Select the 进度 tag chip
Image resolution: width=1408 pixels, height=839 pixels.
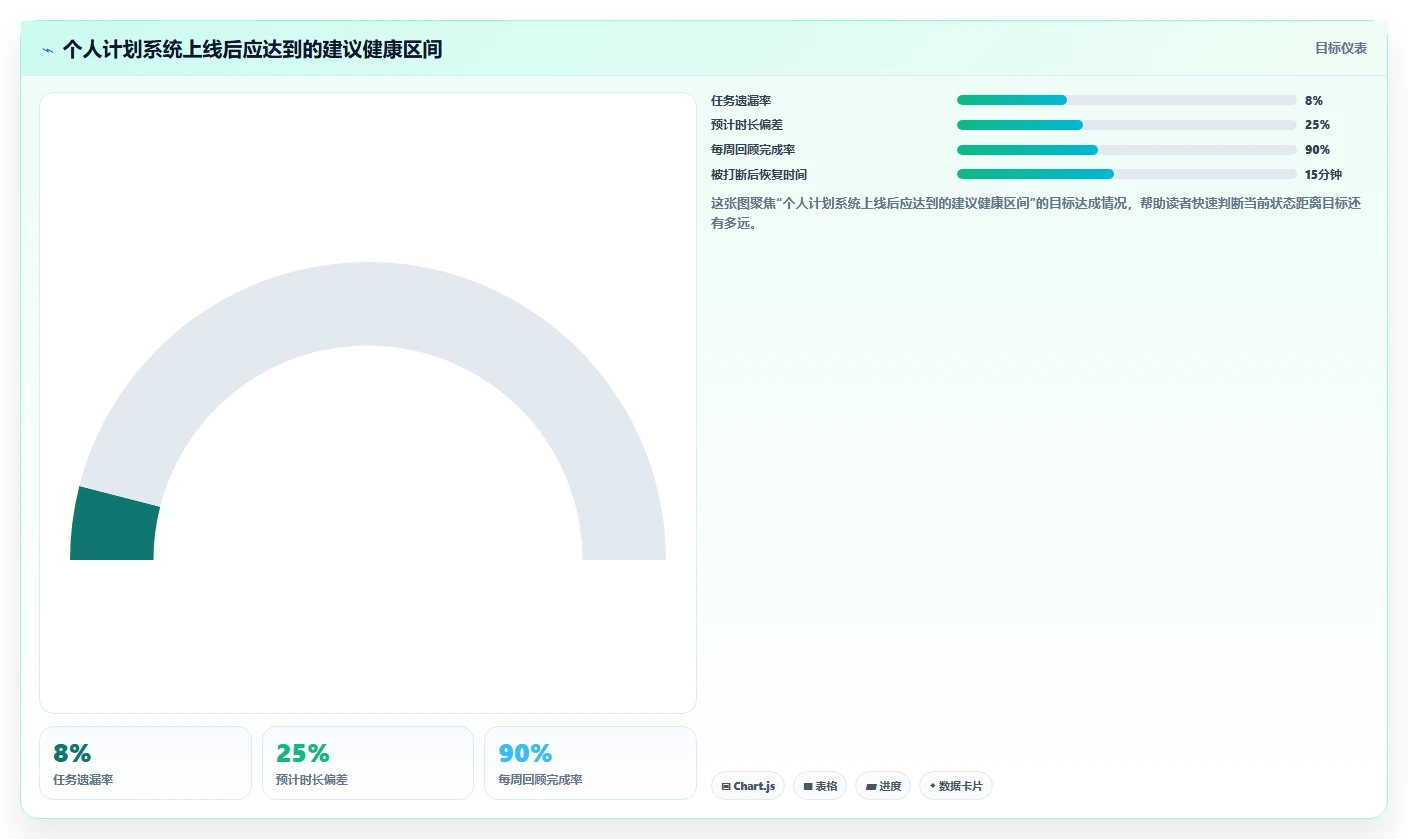[x=883, y=786]
